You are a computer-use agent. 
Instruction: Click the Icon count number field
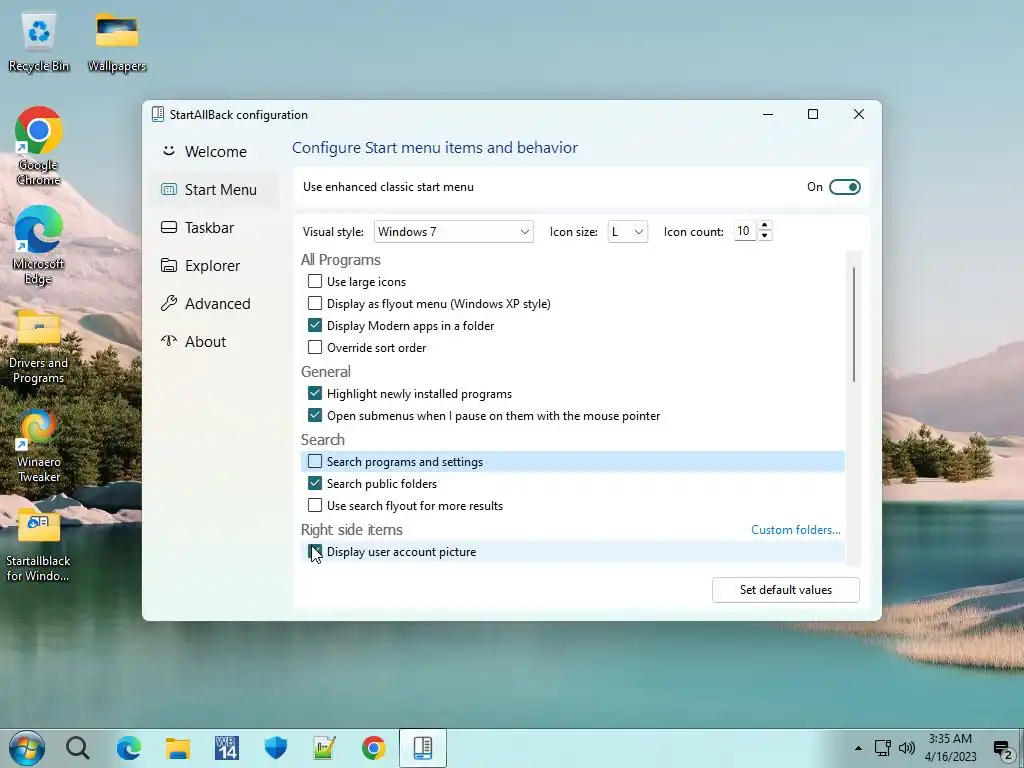pyautogui.click(x=745, y=231)
